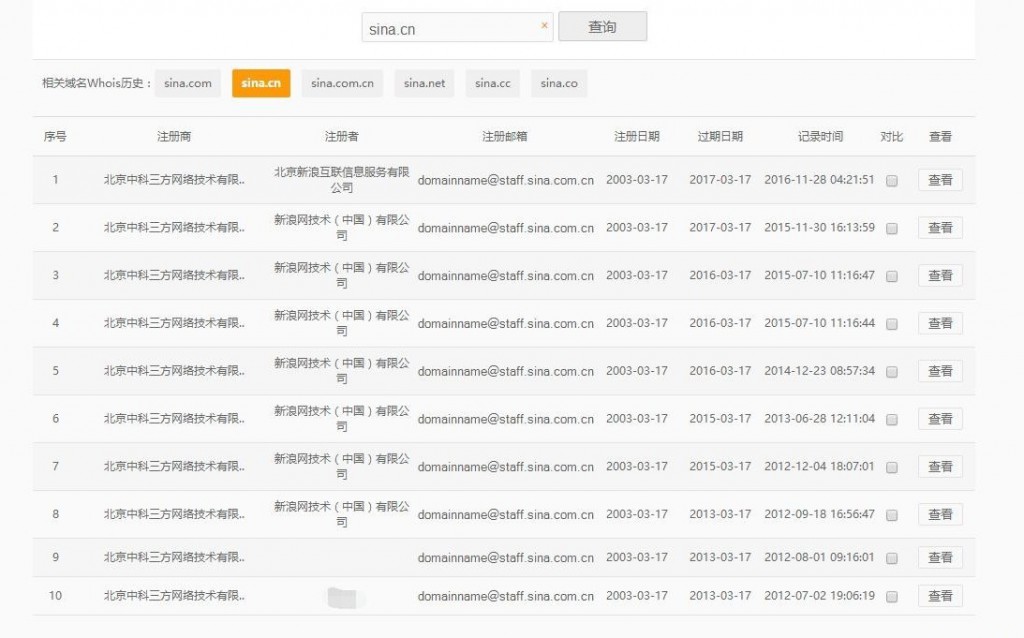This screenshot has height=638, width=1024.
Task: Check compare box for 2015-07-10 11:16:44 record
Action: 891,324
